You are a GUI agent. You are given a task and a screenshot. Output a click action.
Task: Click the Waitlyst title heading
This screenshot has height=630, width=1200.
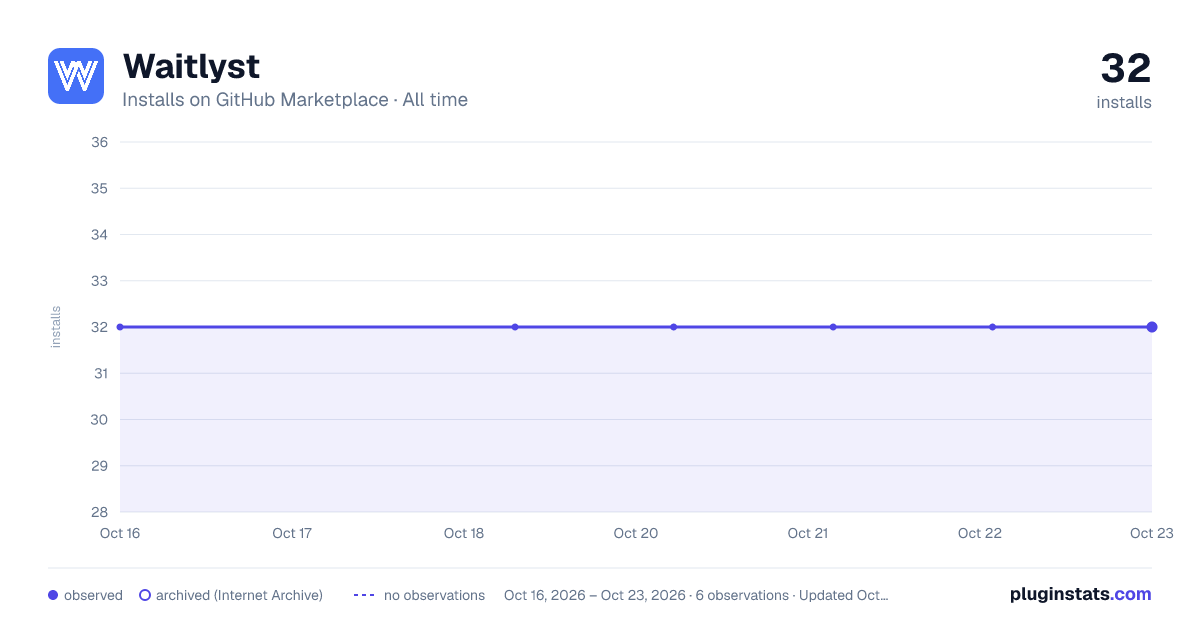[x=191, y=66]
